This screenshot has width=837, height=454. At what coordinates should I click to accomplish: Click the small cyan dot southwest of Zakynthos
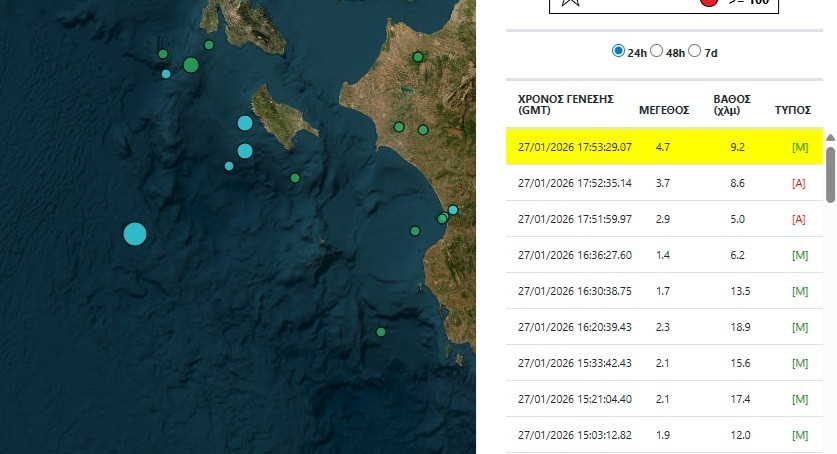229,166
